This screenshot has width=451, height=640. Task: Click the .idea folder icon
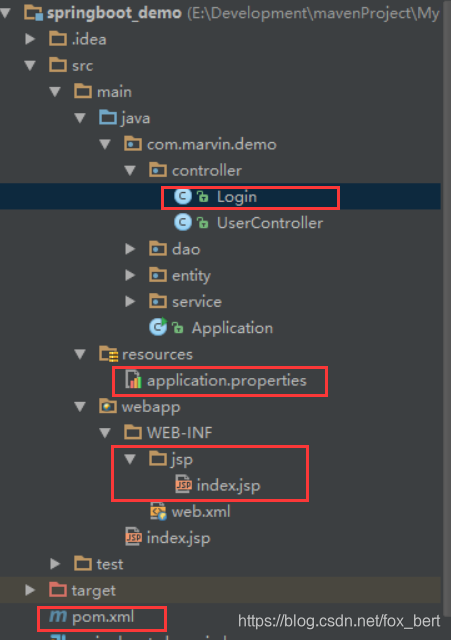coord(58,39)
